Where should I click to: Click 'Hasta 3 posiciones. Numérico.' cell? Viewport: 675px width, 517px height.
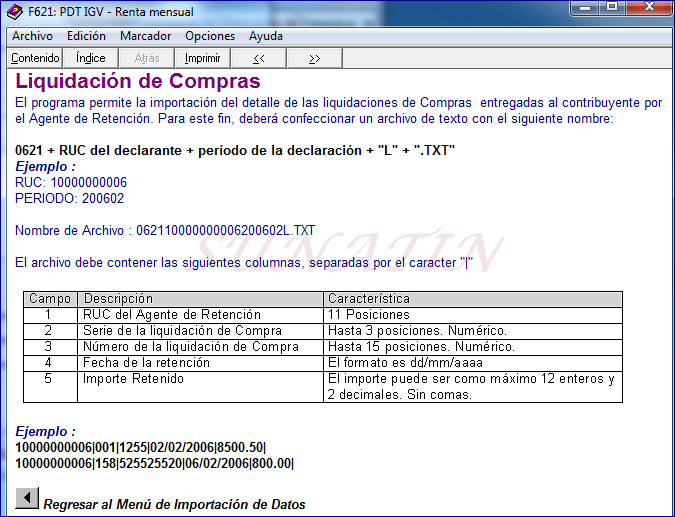click(x=473, y=331)
